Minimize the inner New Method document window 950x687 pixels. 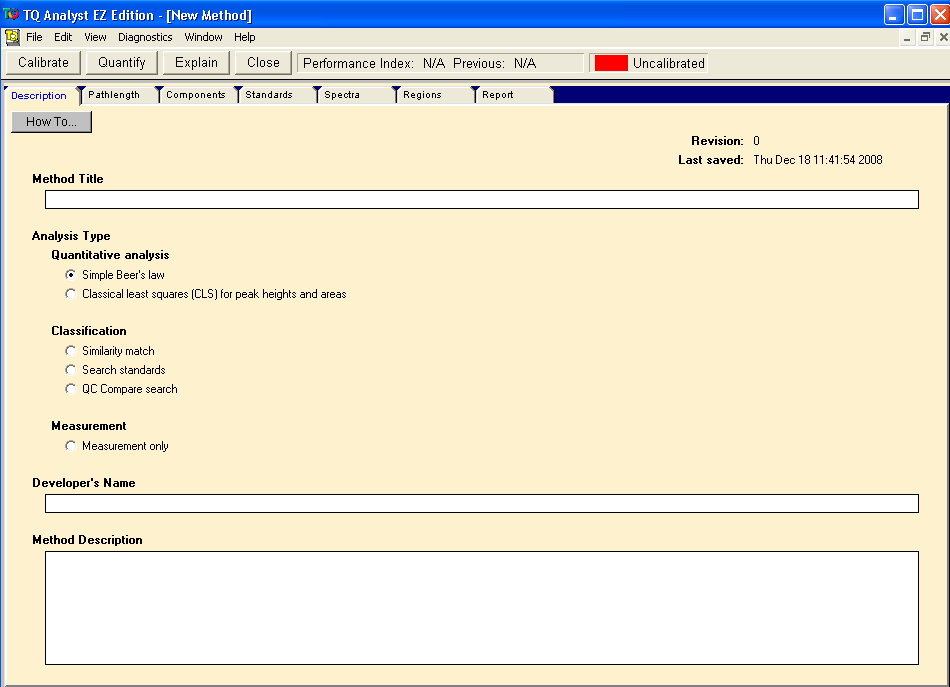click(x=907, y=38)
